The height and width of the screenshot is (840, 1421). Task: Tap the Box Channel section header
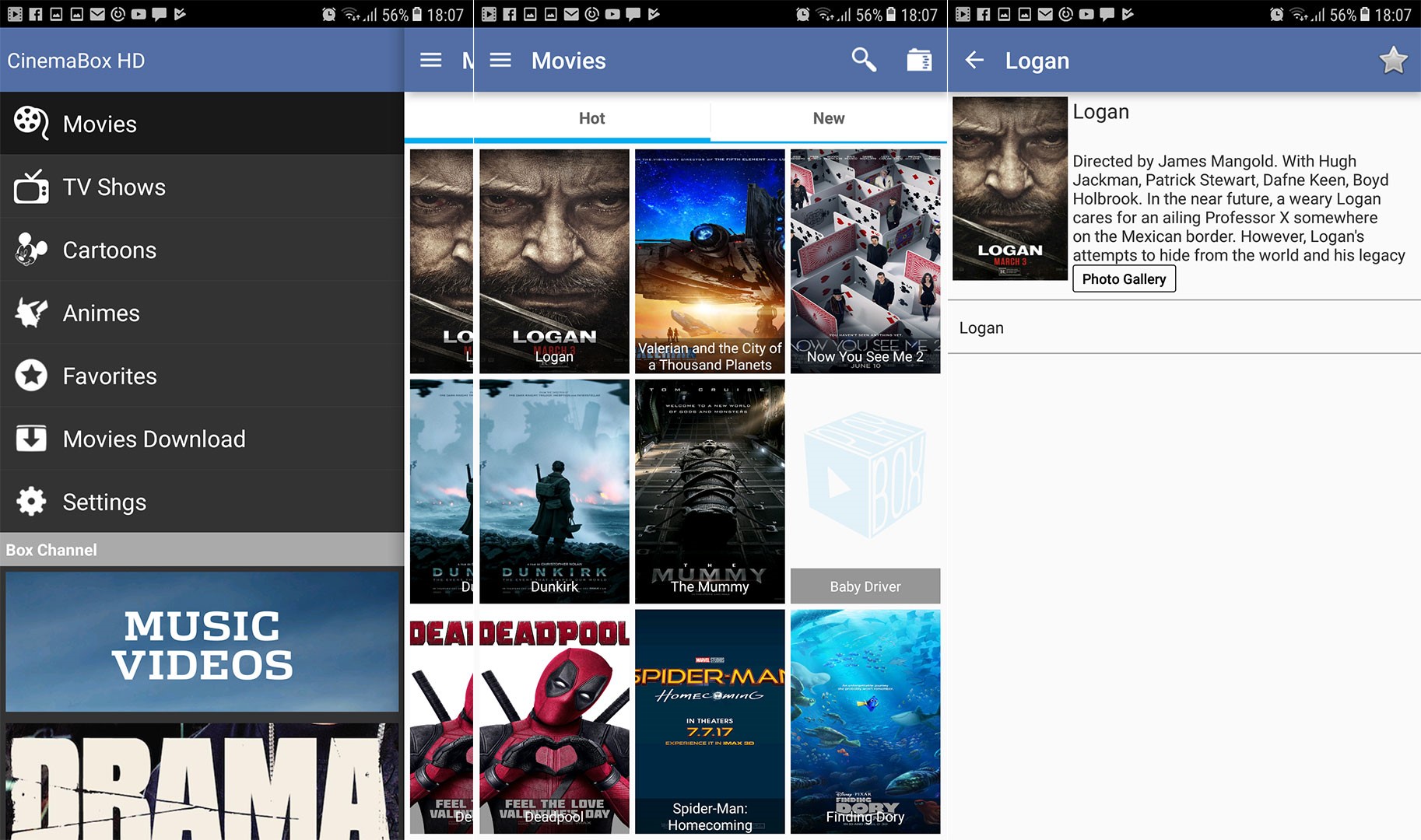(x=202, y=550)
